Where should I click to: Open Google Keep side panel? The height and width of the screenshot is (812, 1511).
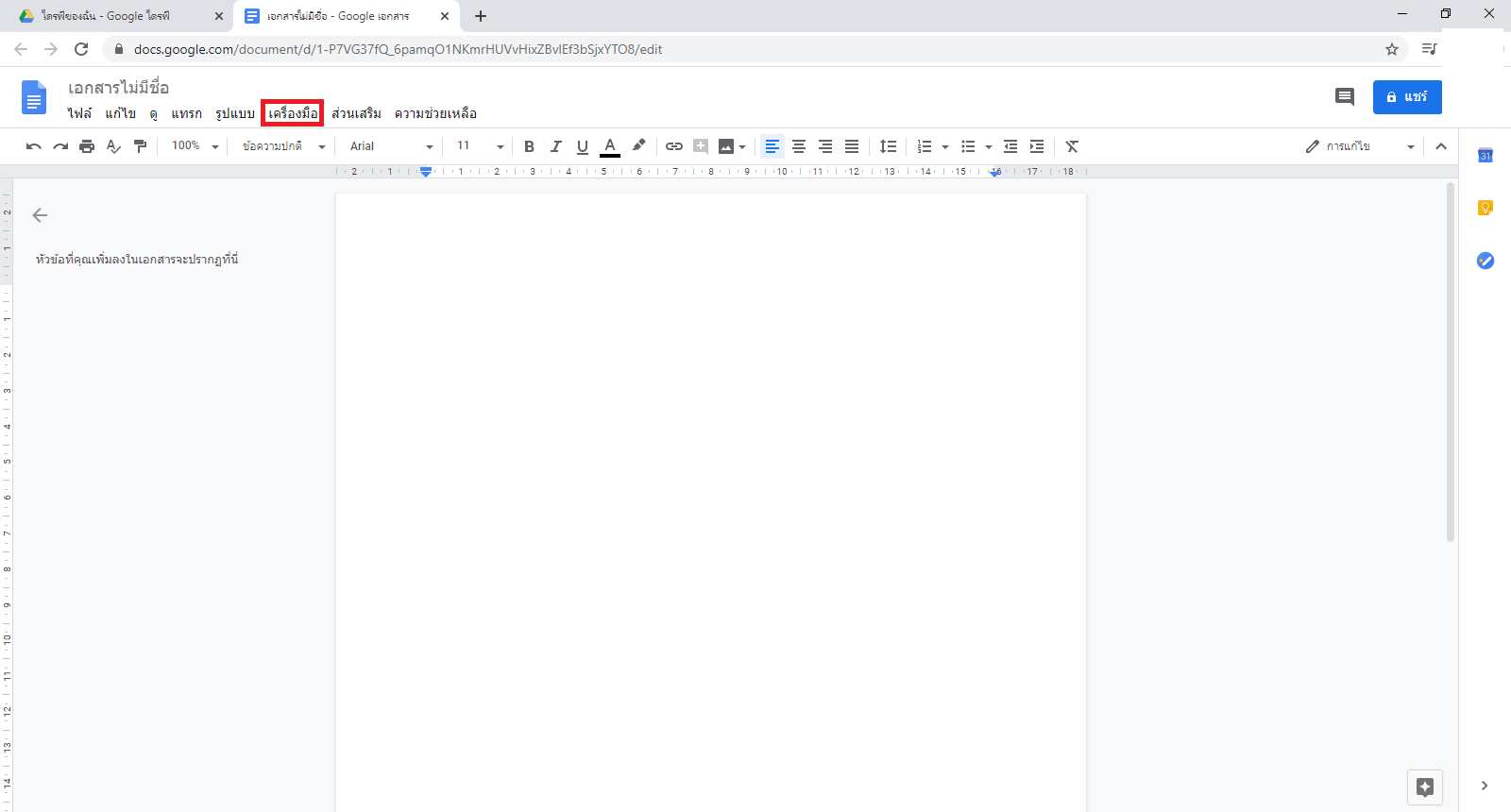click(x=1486, y=208)
